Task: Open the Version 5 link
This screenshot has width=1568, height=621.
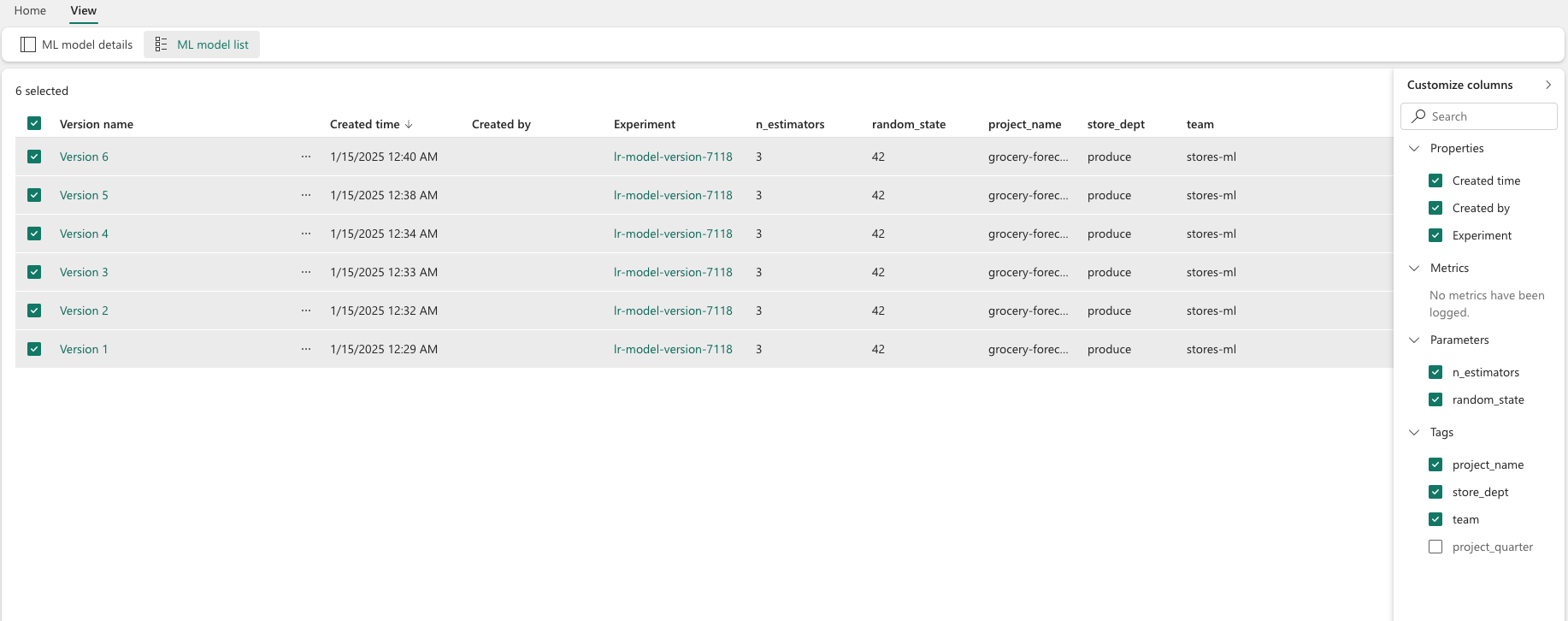Action: pos(84,195)
